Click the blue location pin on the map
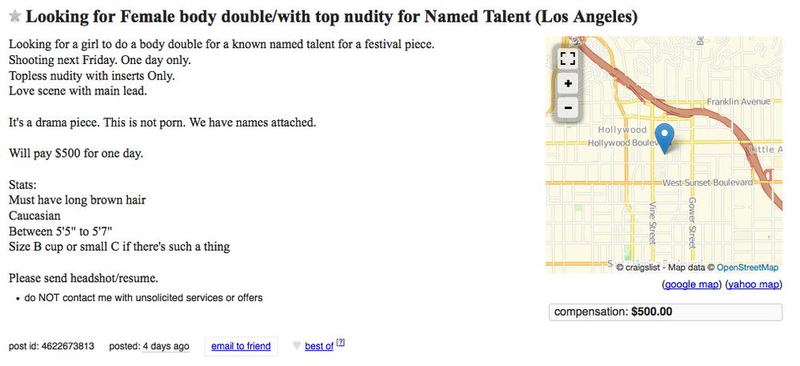 664,138
